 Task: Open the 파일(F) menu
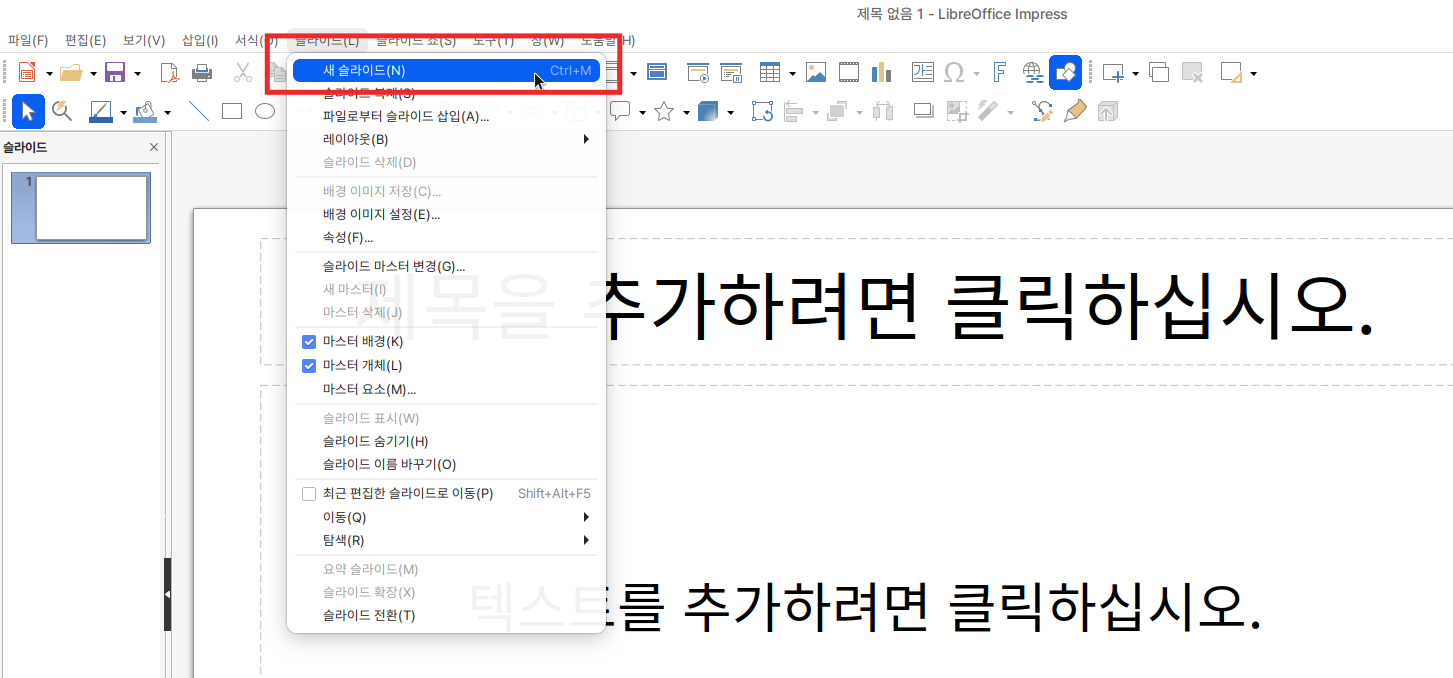tap(28, 41)
